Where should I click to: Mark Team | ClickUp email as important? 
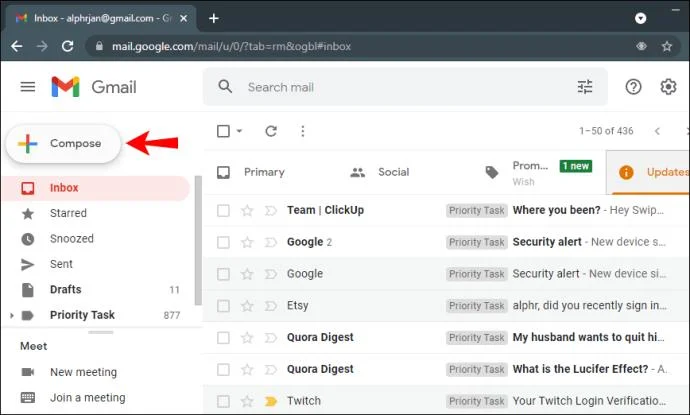point(271,210)
